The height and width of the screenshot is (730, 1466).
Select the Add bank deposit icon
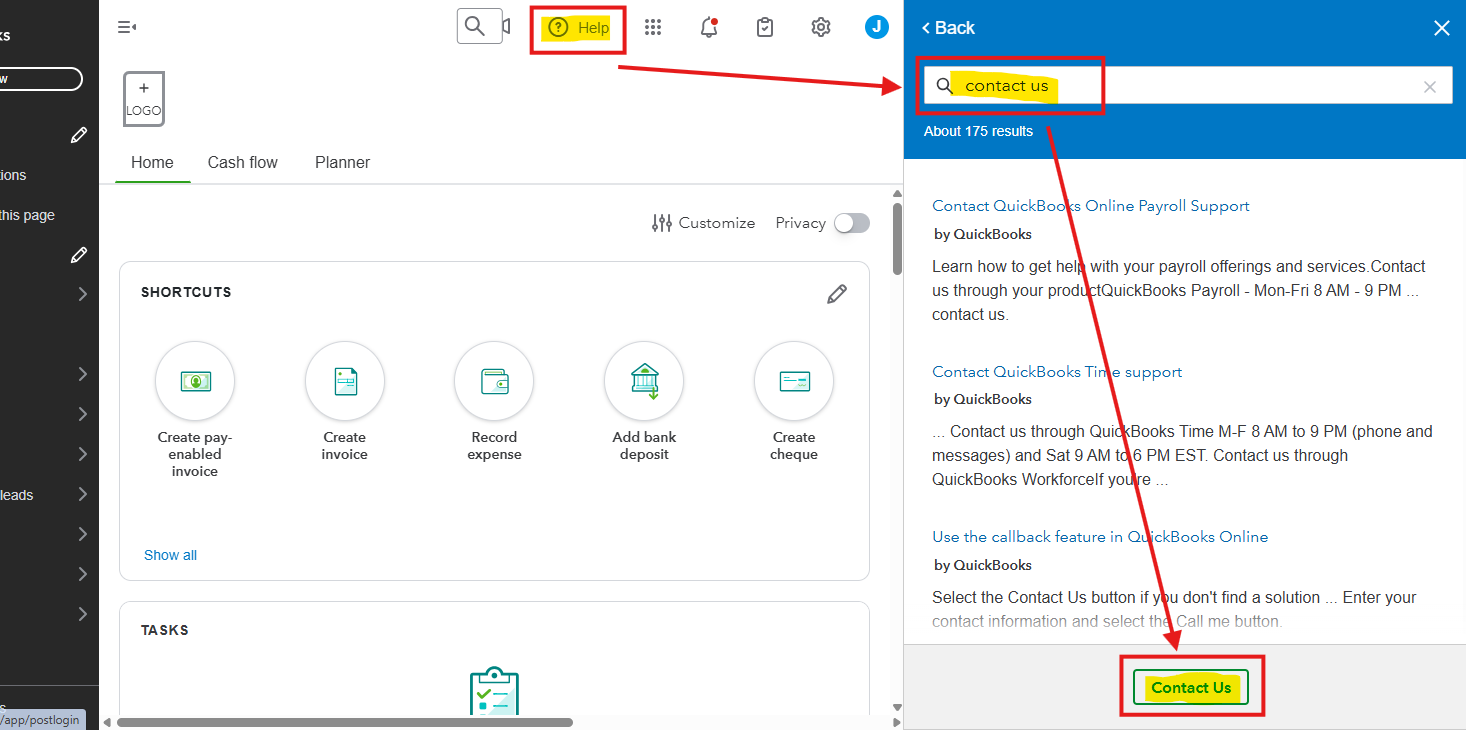point(644,381)
